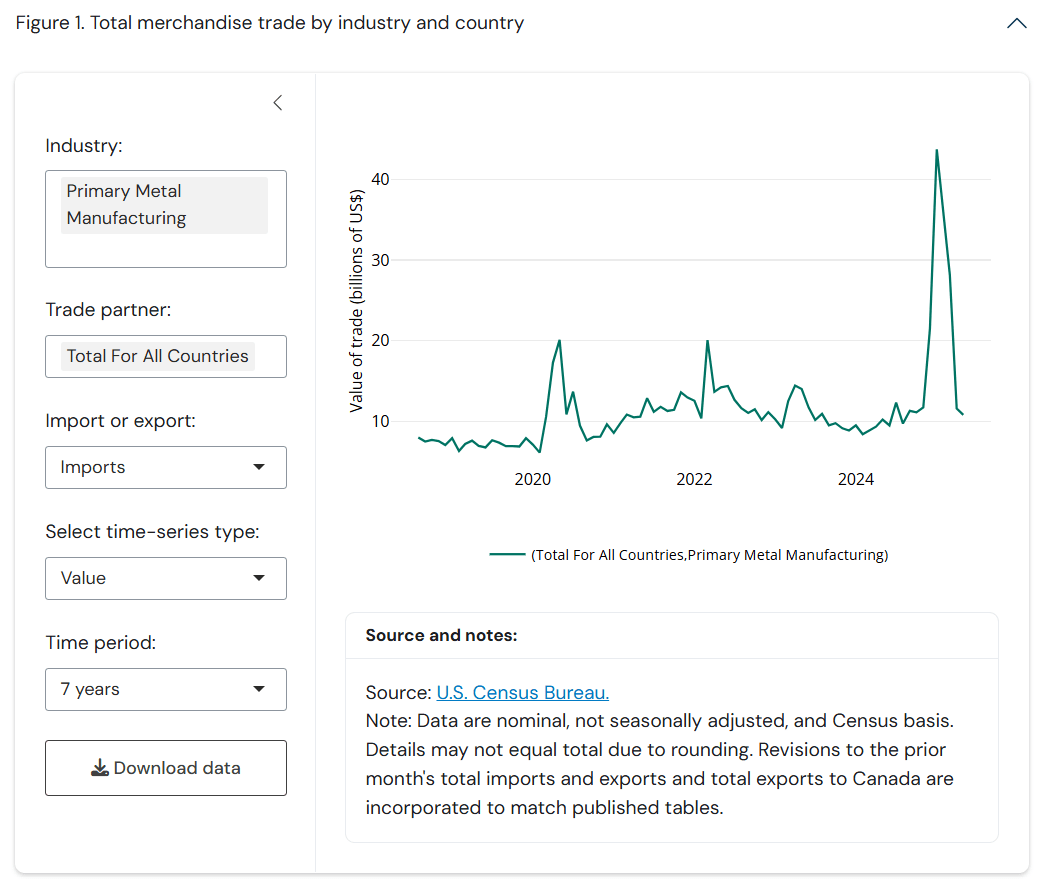Open the time-series type dropdown
The image size is (1048, 879).
tap(165, 578)
